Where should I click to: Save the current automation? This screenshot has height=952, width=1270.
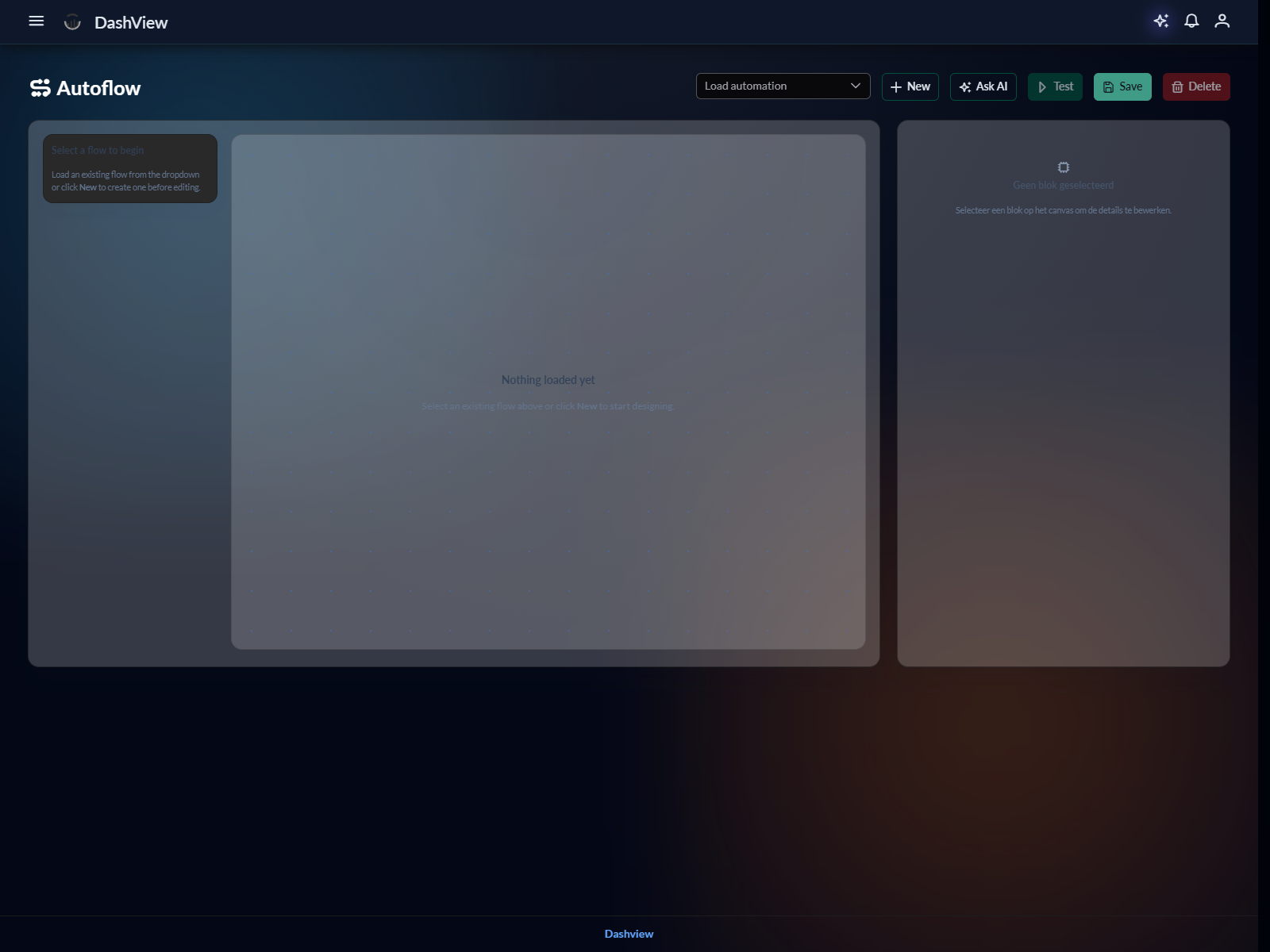click(1122, 86)
